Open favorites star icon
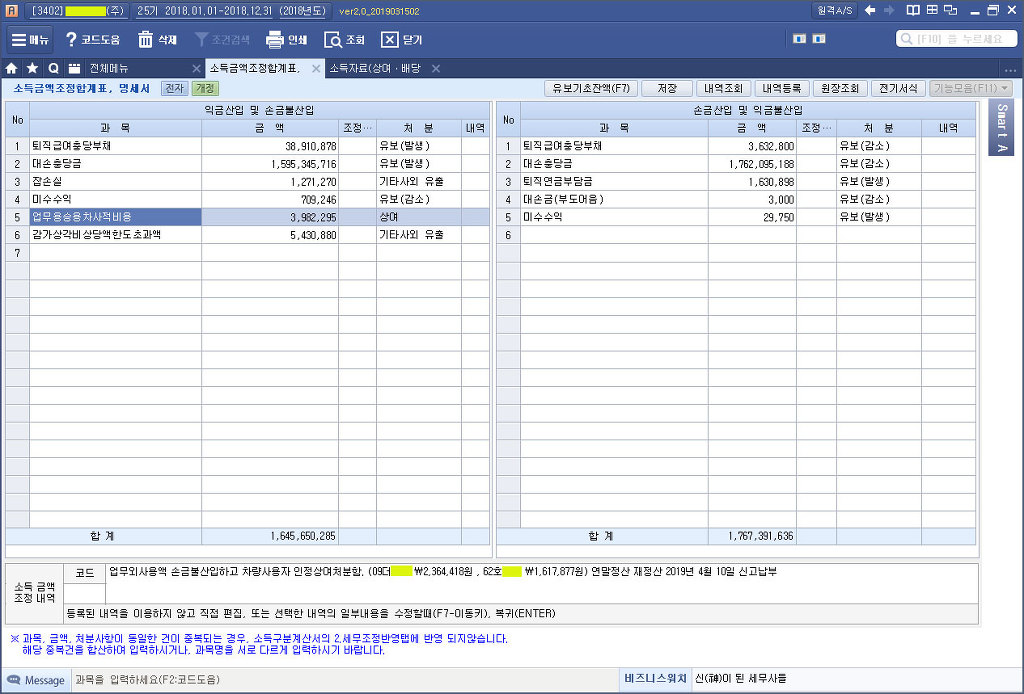 pos(32,68)
